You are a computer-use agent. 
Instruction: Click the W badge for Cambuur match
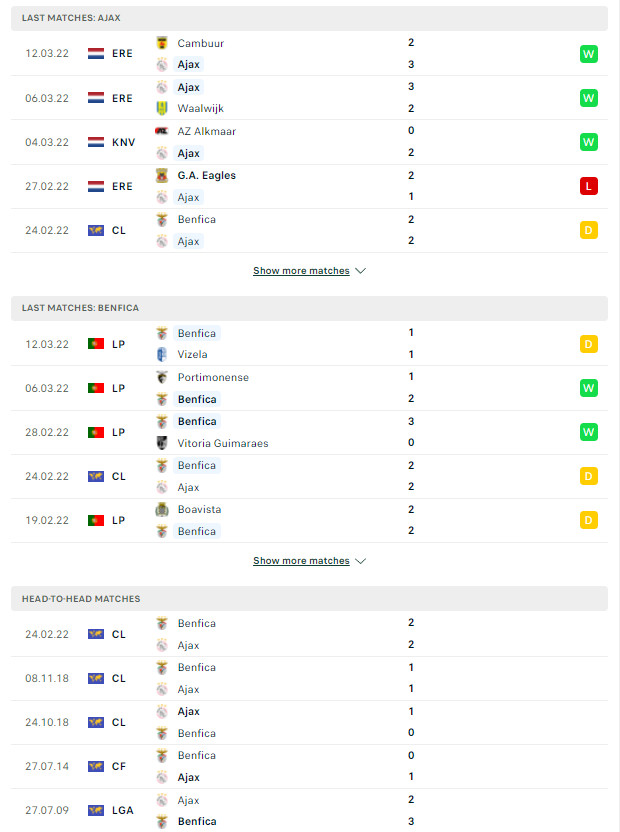click(x=589, y=54)
